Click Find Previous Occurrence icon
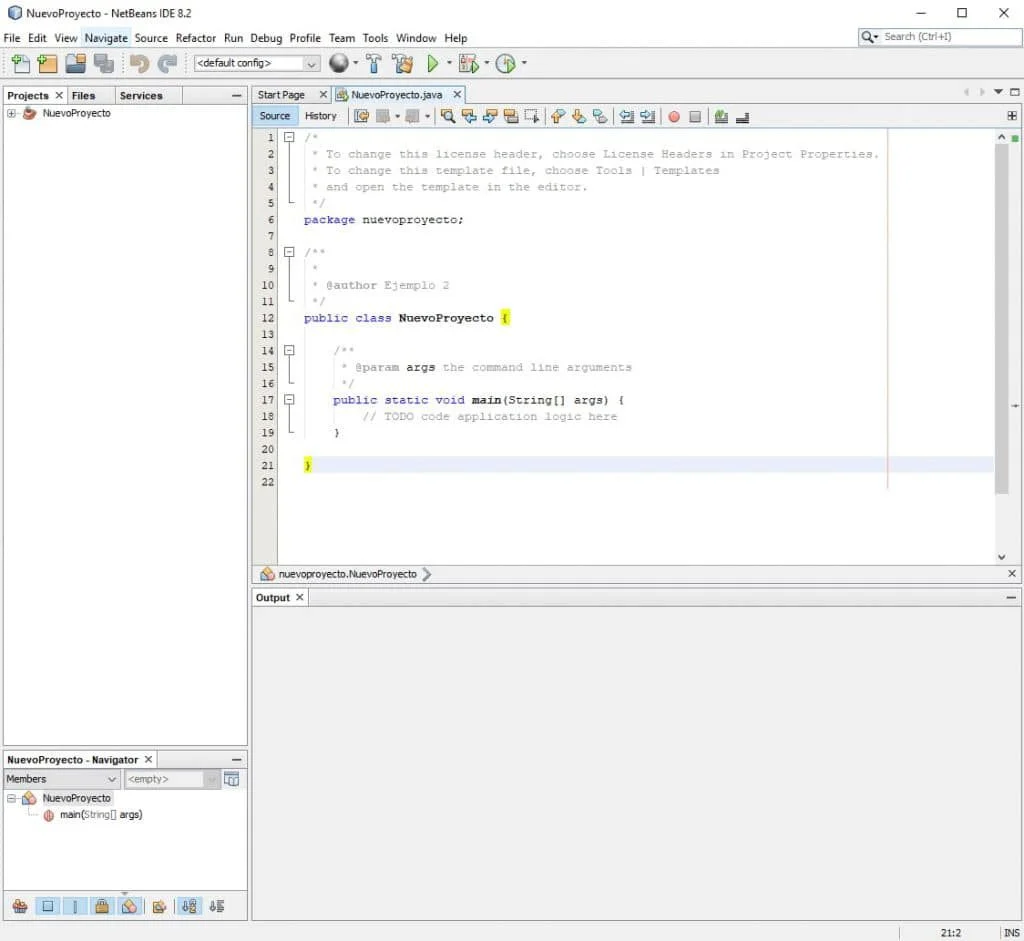Image resolution: width=1024 pixels, height=941 pixels. (x=469, y=116)
